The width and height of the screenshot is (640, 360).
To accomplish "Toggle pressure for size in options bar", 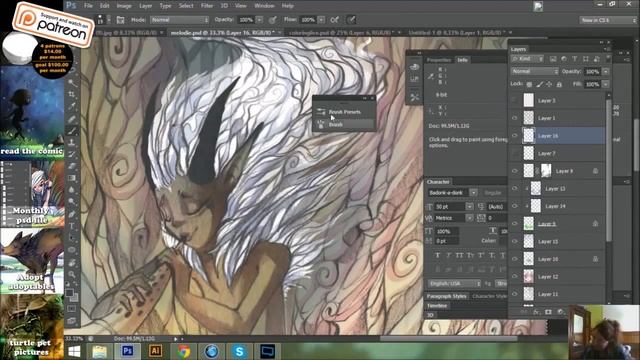I will 351,20.
